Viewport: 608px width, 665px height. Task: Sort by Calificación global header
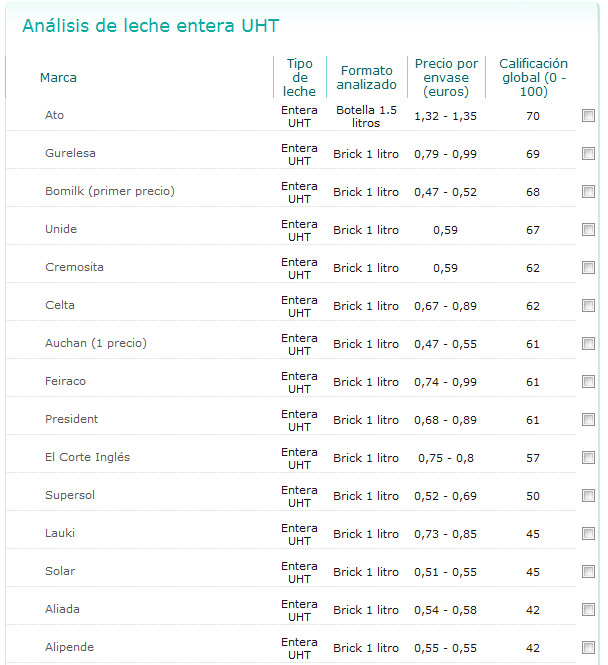533,78
